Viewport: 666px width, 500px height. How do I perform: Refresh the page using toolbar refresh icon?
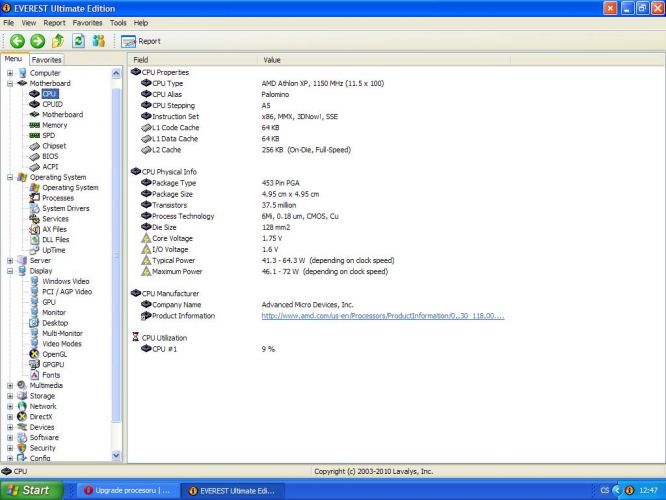78,41
